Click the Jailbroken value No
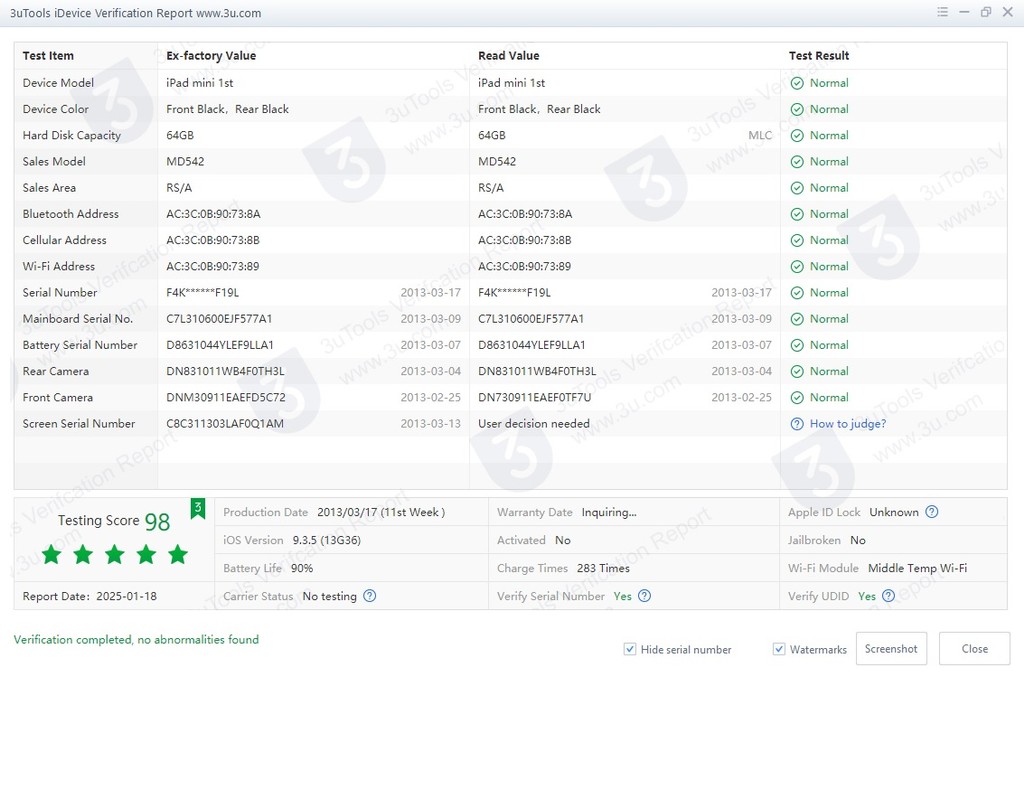This screenshot has height=810, width=1024. (857, 540)
